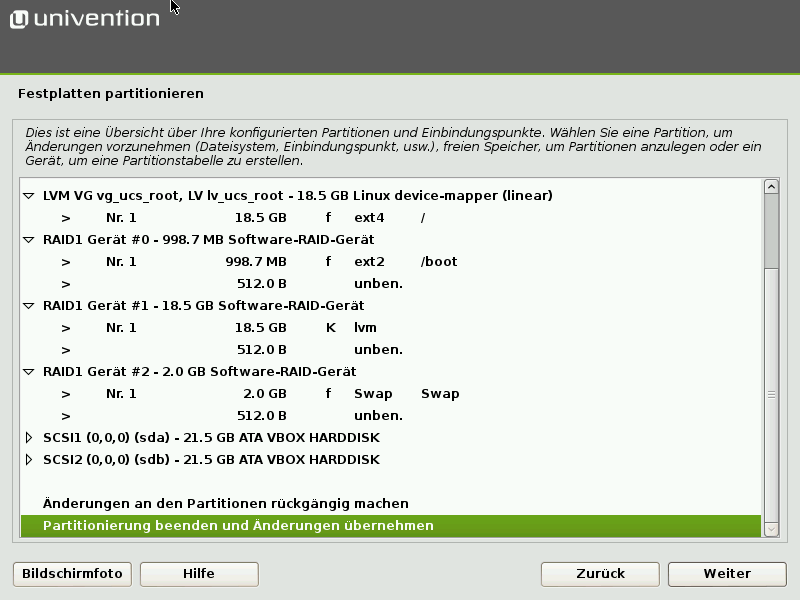Viewport: 800px width, 600px height.
Task: Choose Änderungen an den Partitionen rückgängig machen
Action: click(226, 504)
